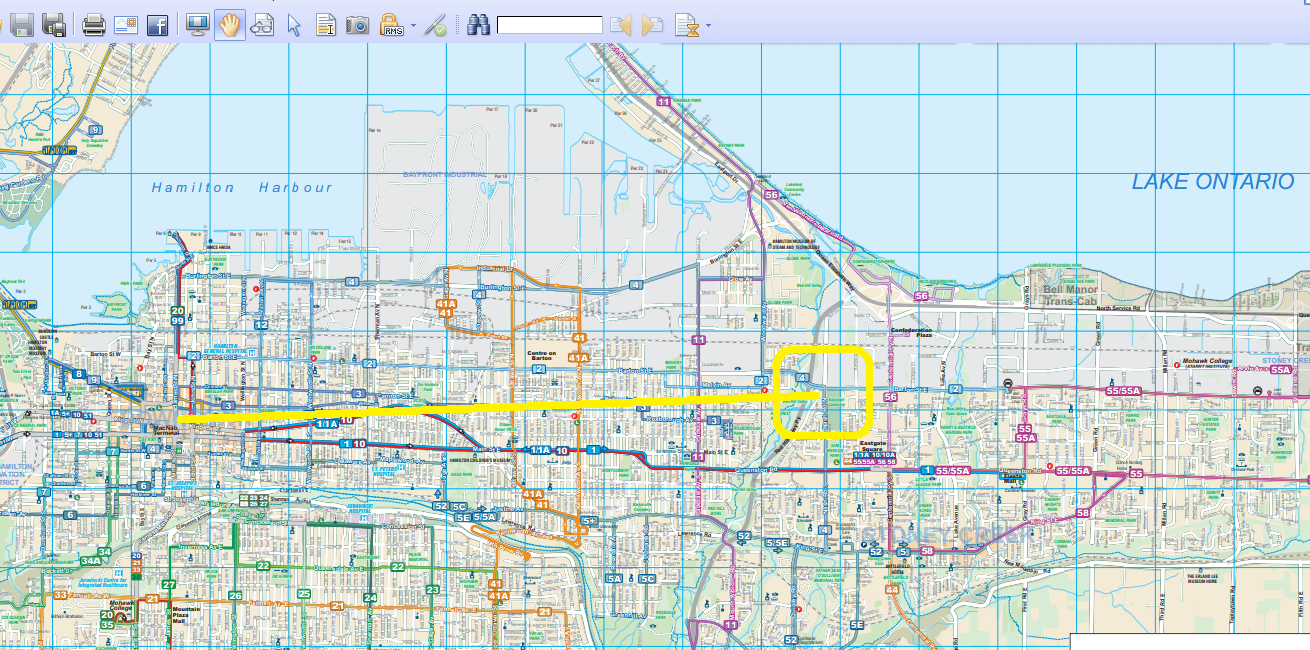Click the BAYFRONT INDUSTRIAL area label
1310x650 pixels.
444,174
